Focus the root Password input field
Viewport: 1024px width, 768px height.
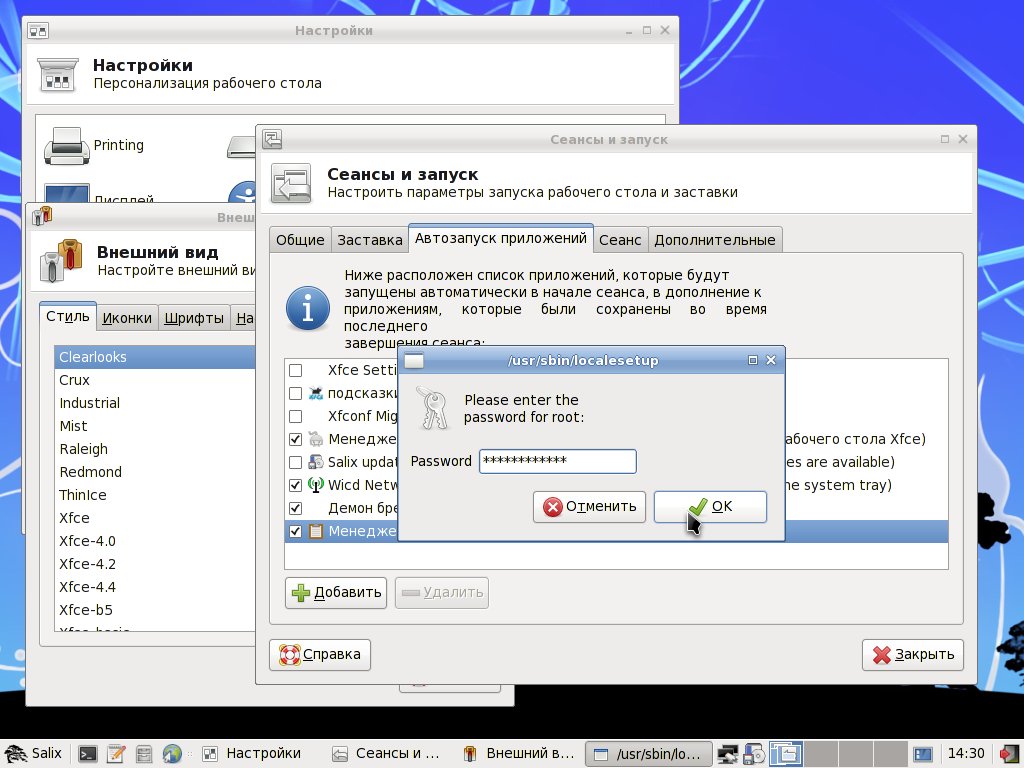[558, 461]
